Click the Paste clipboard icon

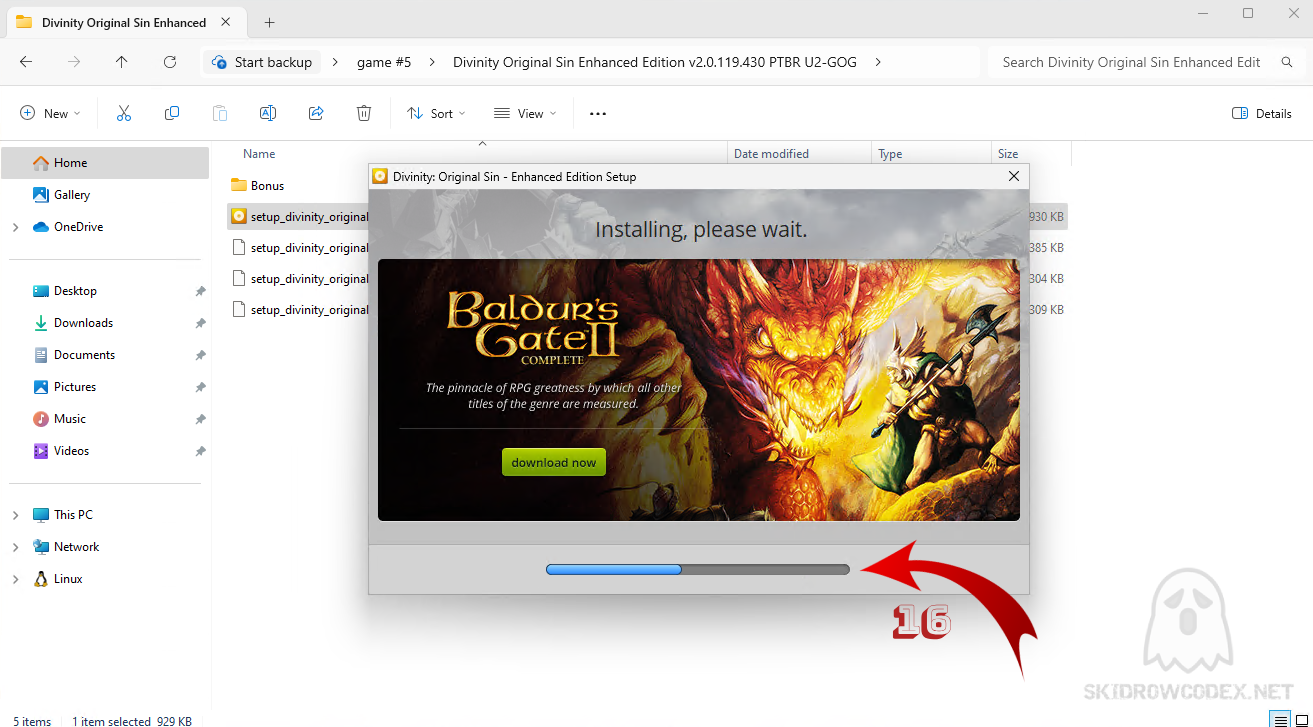click(x=220, y=114)
